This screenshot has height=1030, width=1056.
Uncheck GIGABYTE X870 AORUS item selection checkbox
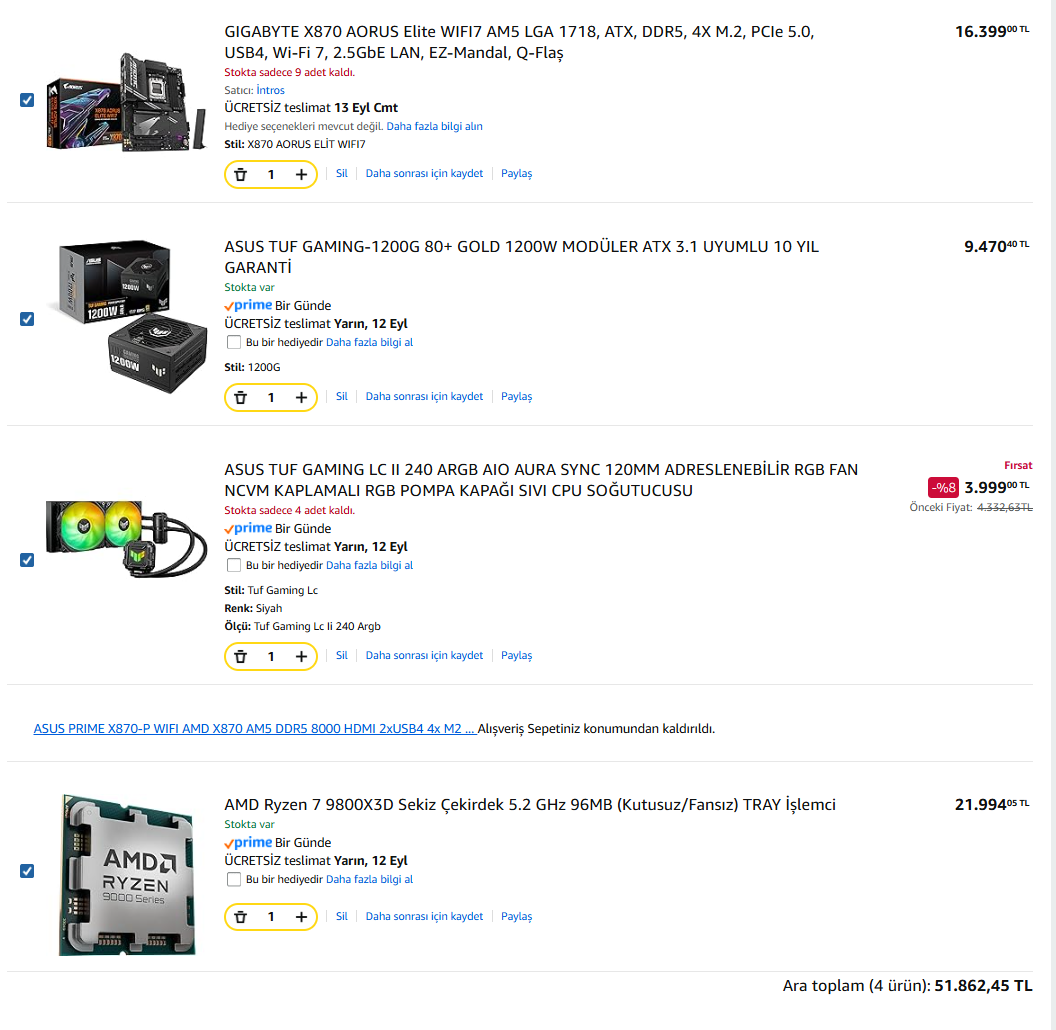(x=27, y=100)
